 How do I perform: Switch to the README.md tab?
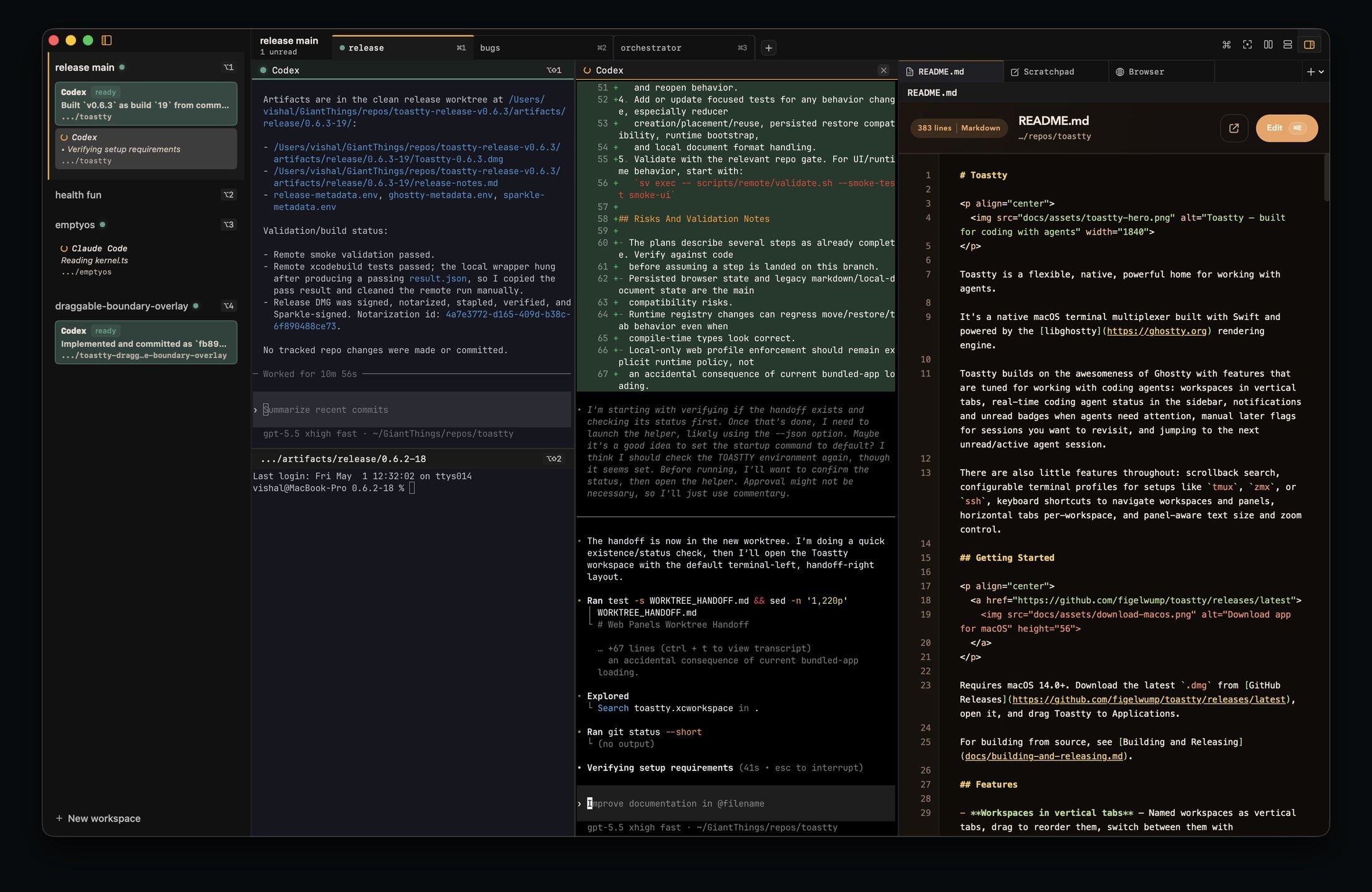coord(950,72)
